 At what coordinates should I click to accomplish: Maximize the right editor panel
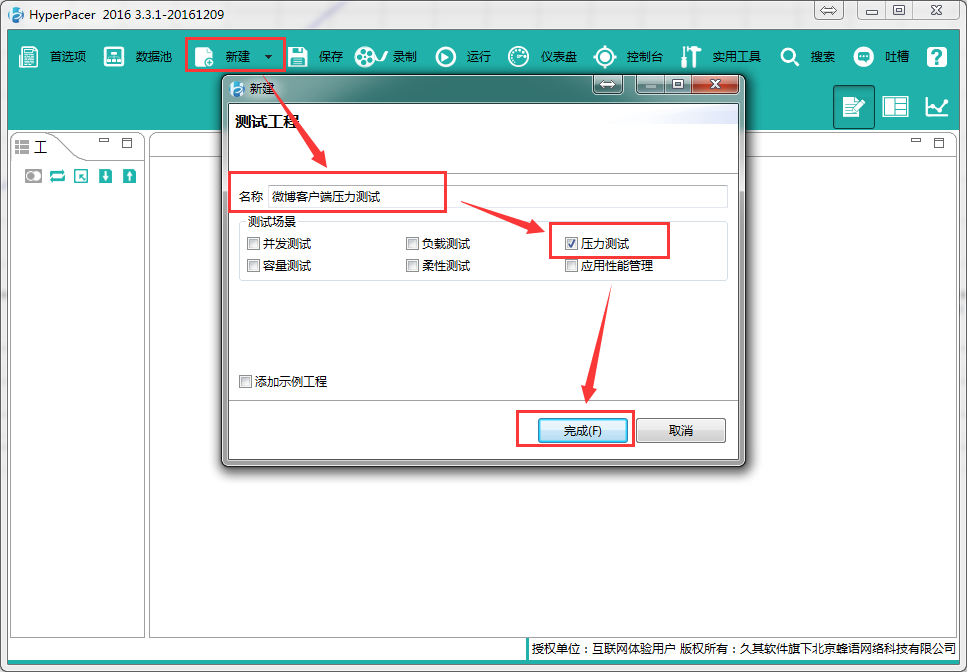pyautogui.click(x=939, y=143)
